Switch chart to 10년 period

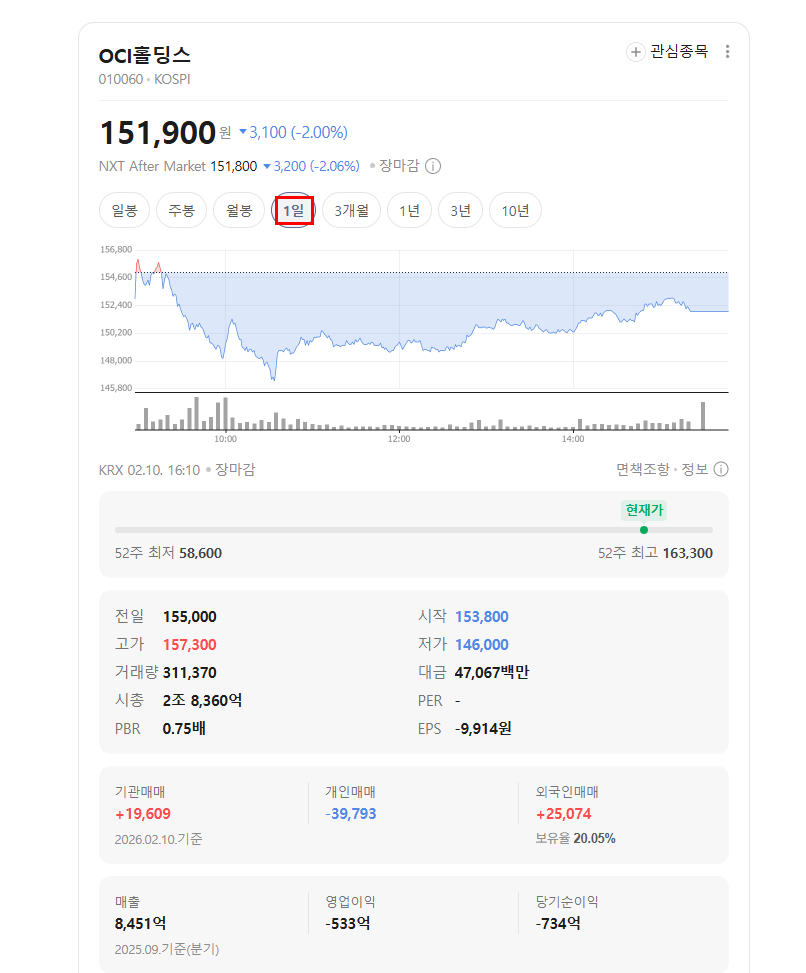click(x=515, y=210)
